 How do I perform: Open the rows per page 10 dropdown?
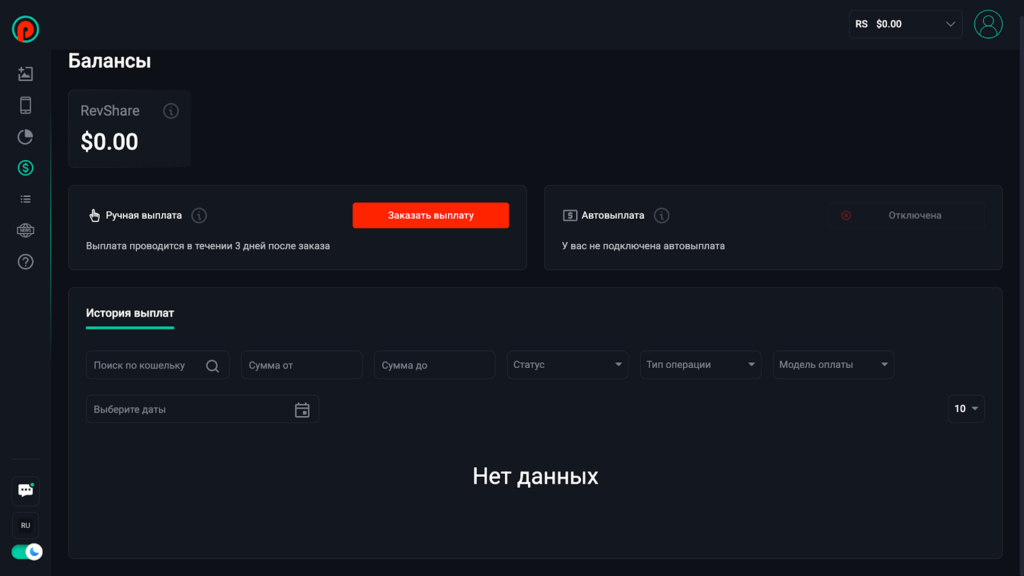[x=966, y=409]
